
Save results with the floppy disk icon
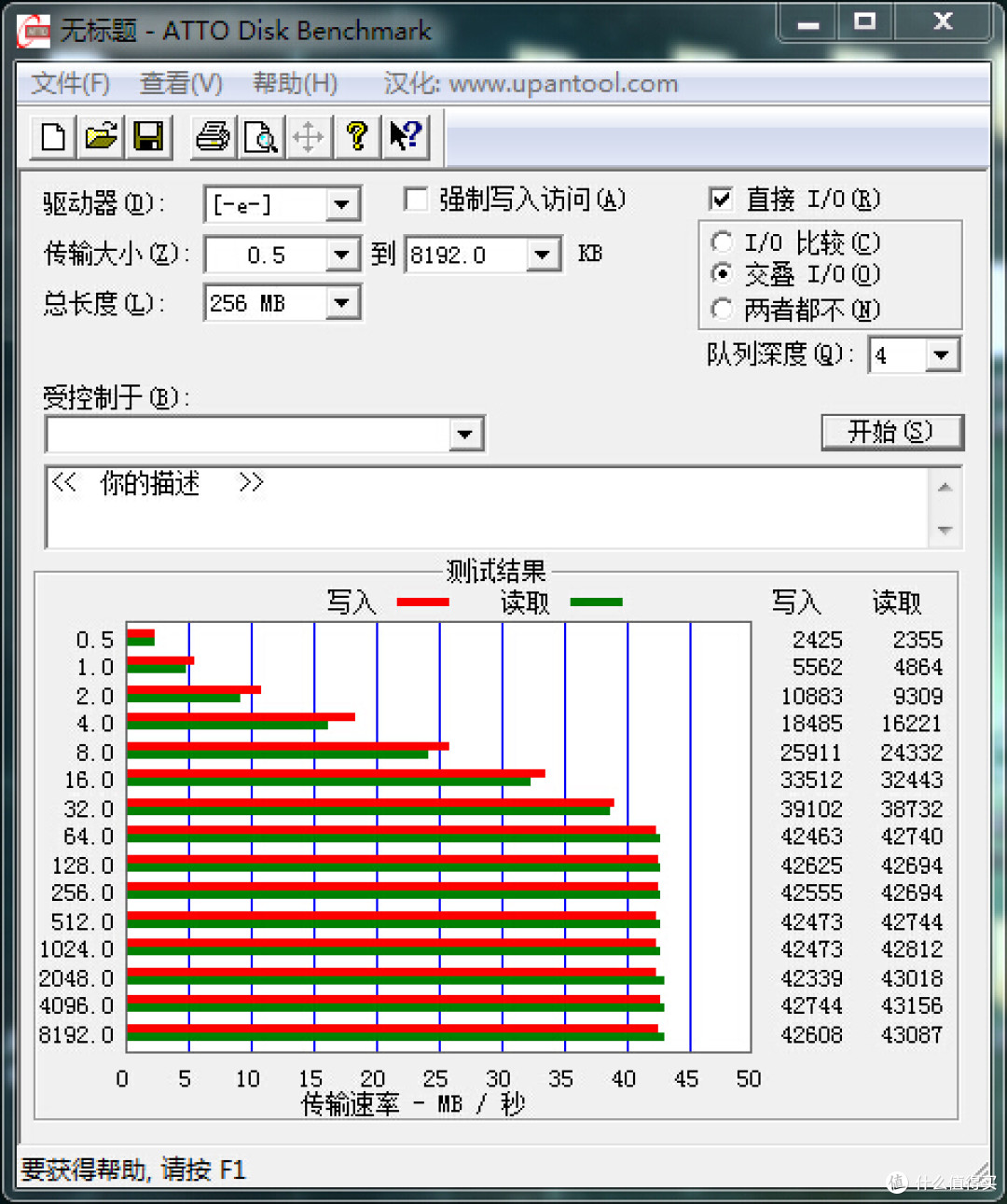click(x=148, y=137)
